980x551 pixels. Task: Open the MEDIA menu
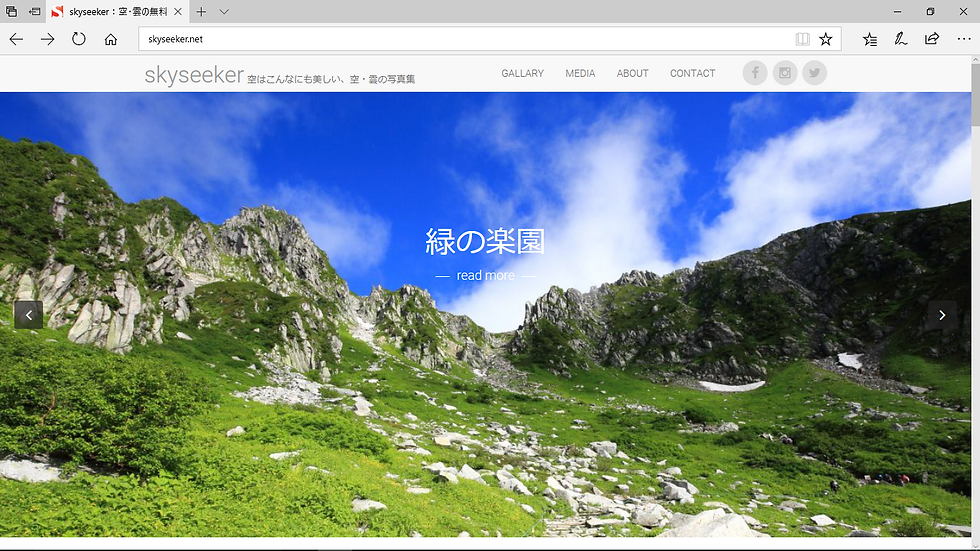580,73
